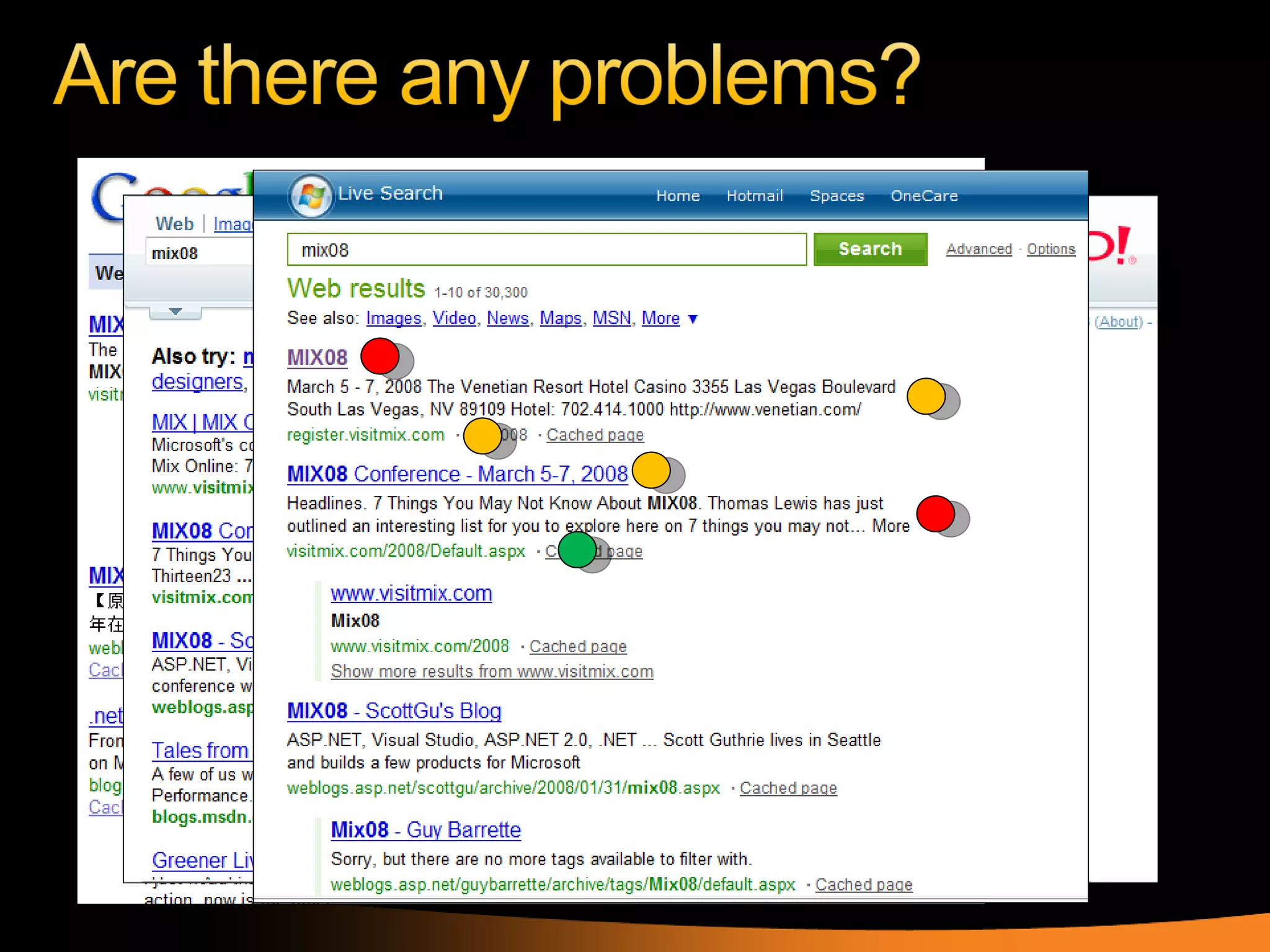Open Hotmail from the Live Search header

click(x=755, y=196)
